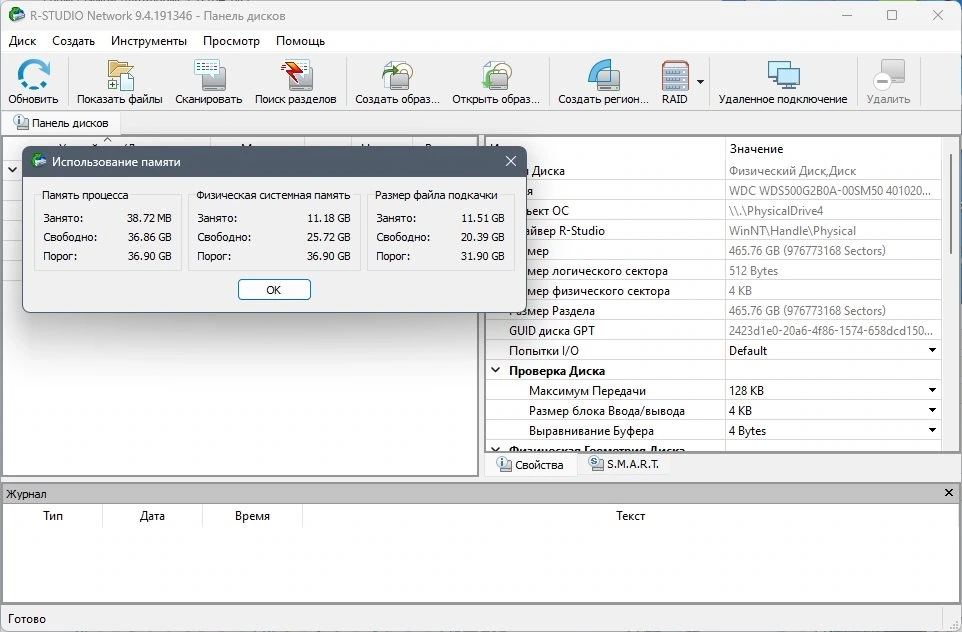Select the Панель дисков tab

(x=61, y=123)
